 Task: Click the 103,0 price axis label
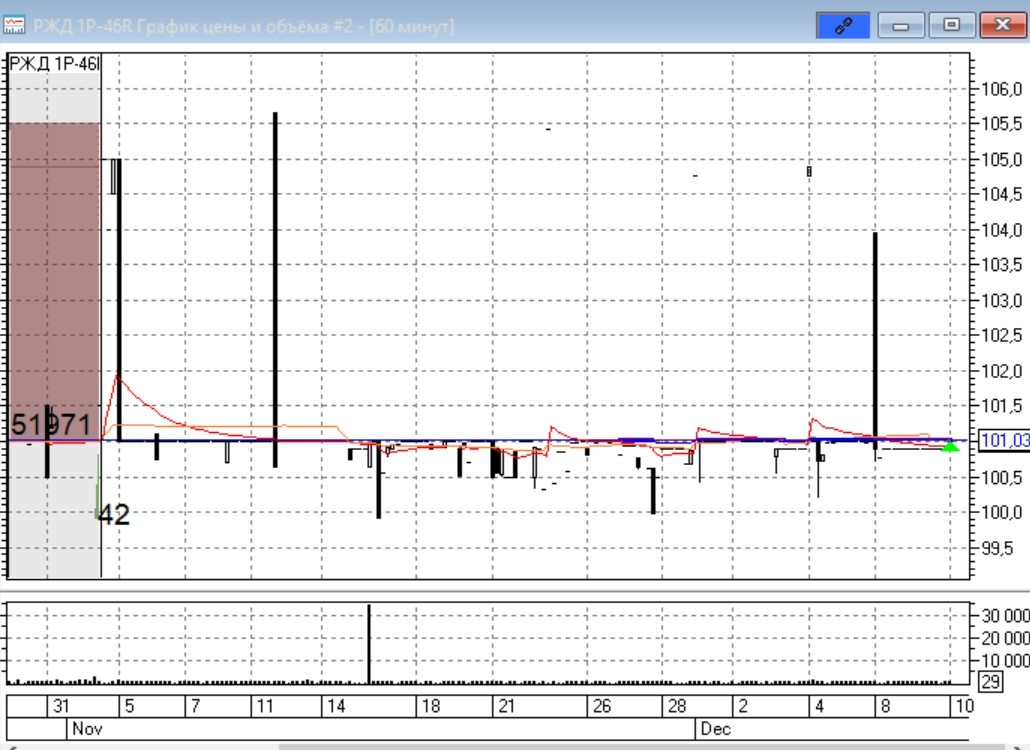click(1002, 301)
